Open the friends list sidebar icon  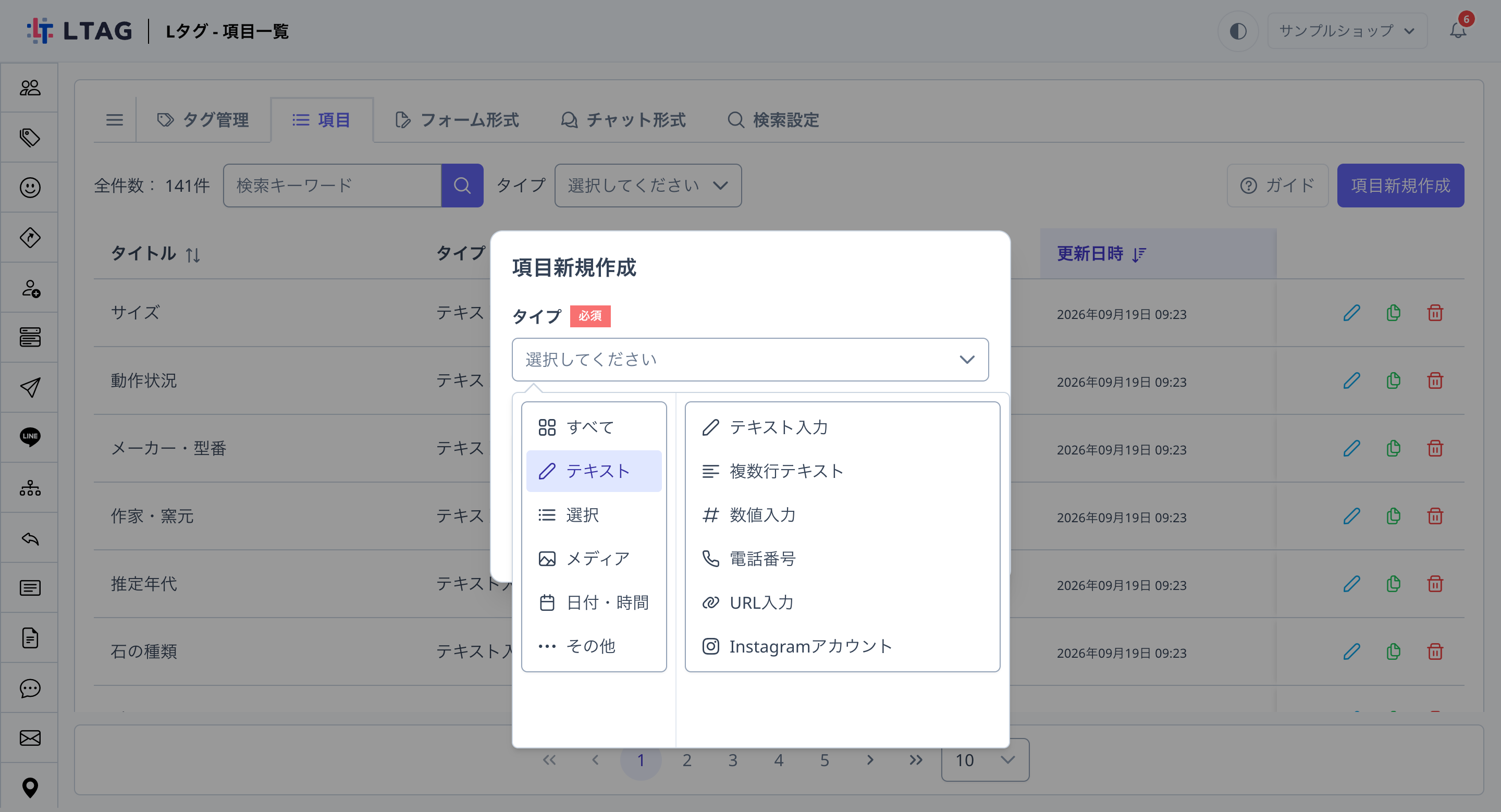click(x=30, y=88)
